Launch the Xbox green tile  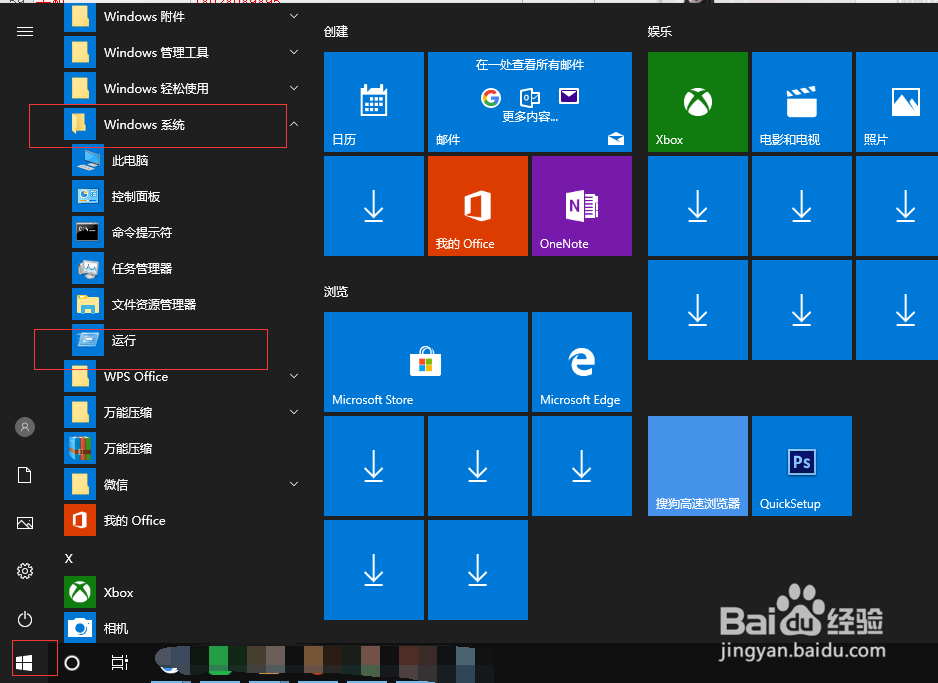[x=698, y=102]
